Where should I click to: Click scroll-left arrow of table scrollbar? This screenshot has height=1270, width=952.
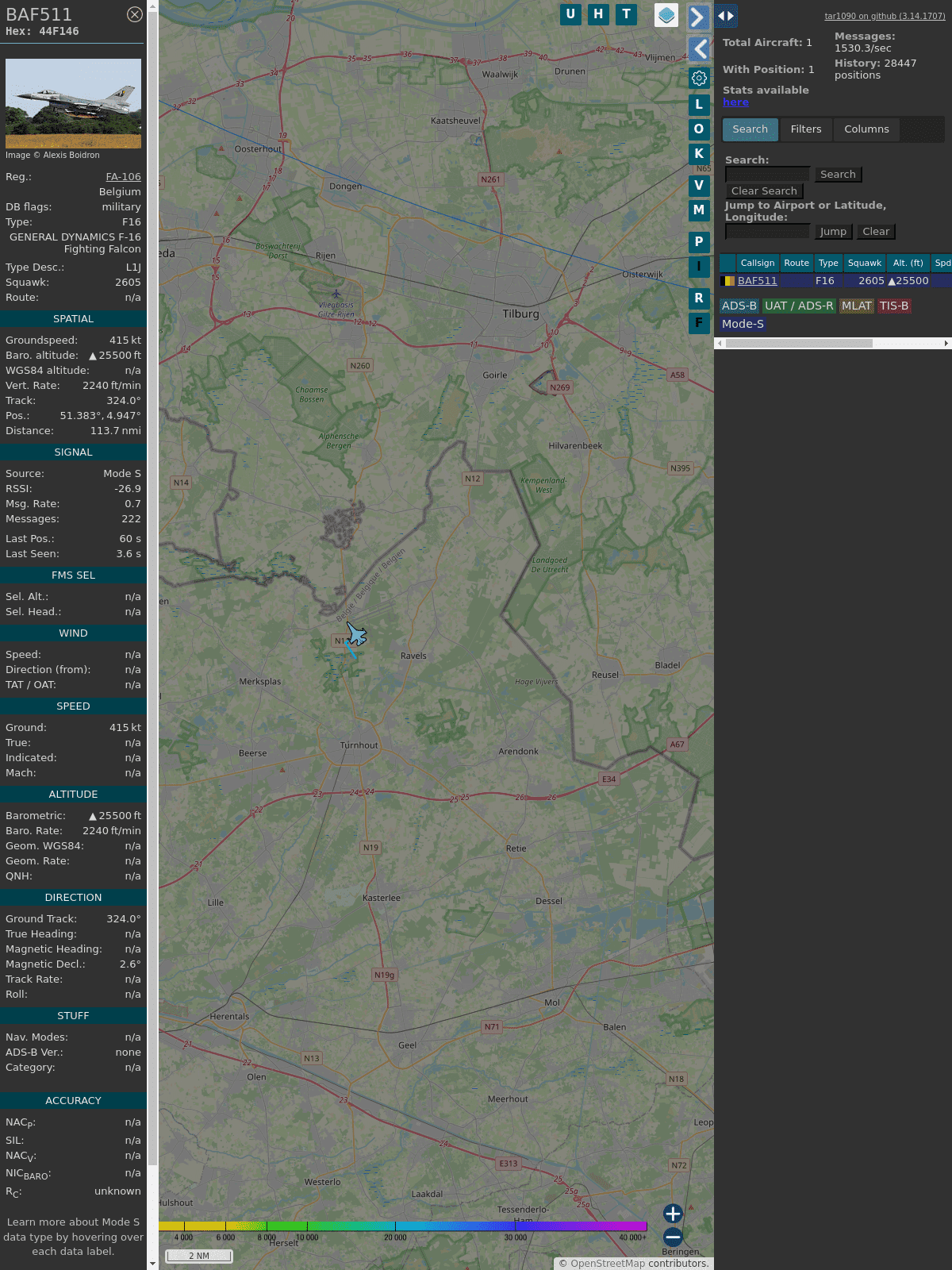coord(720,344)
